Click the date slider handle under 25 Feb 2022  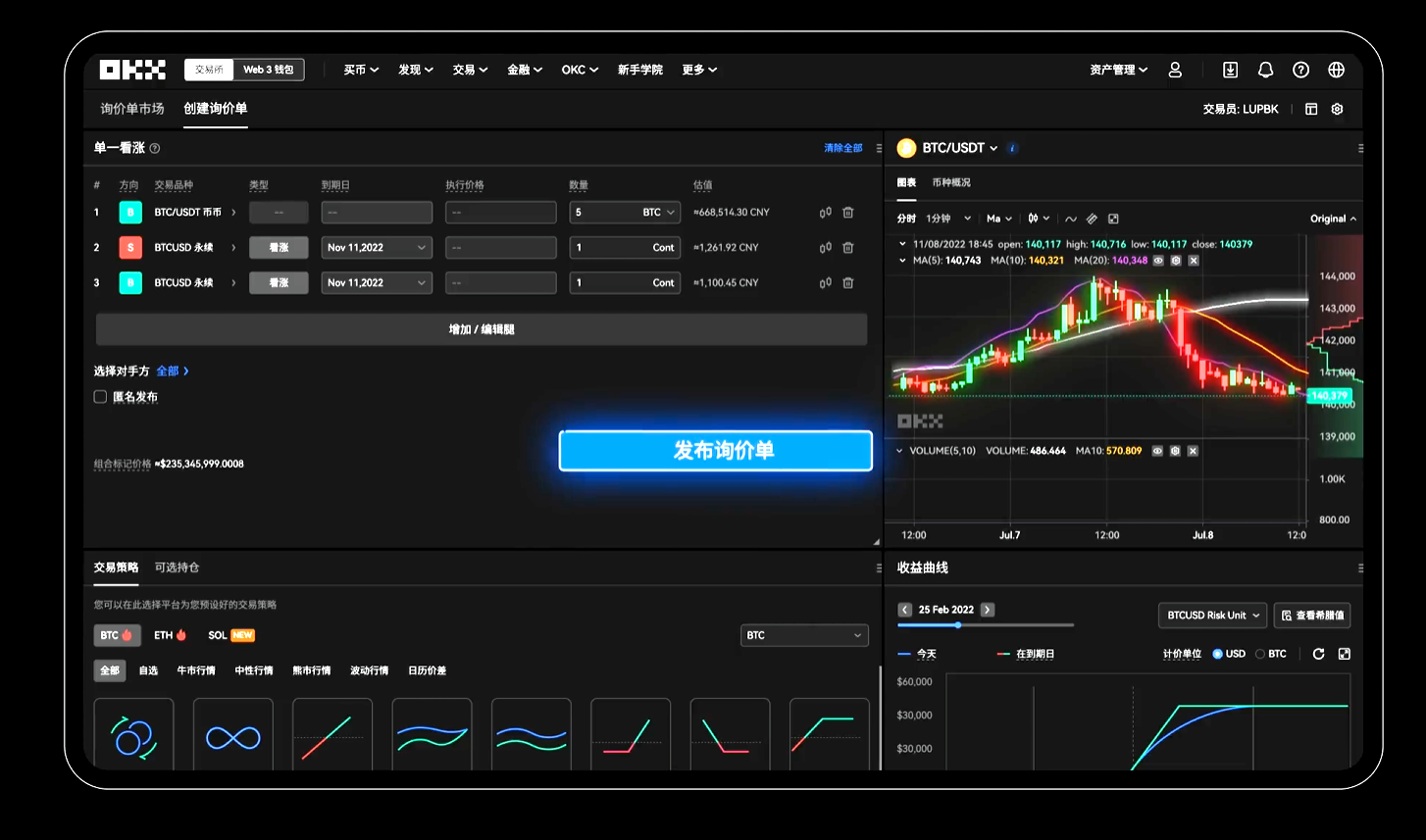(x=958, y=625)
